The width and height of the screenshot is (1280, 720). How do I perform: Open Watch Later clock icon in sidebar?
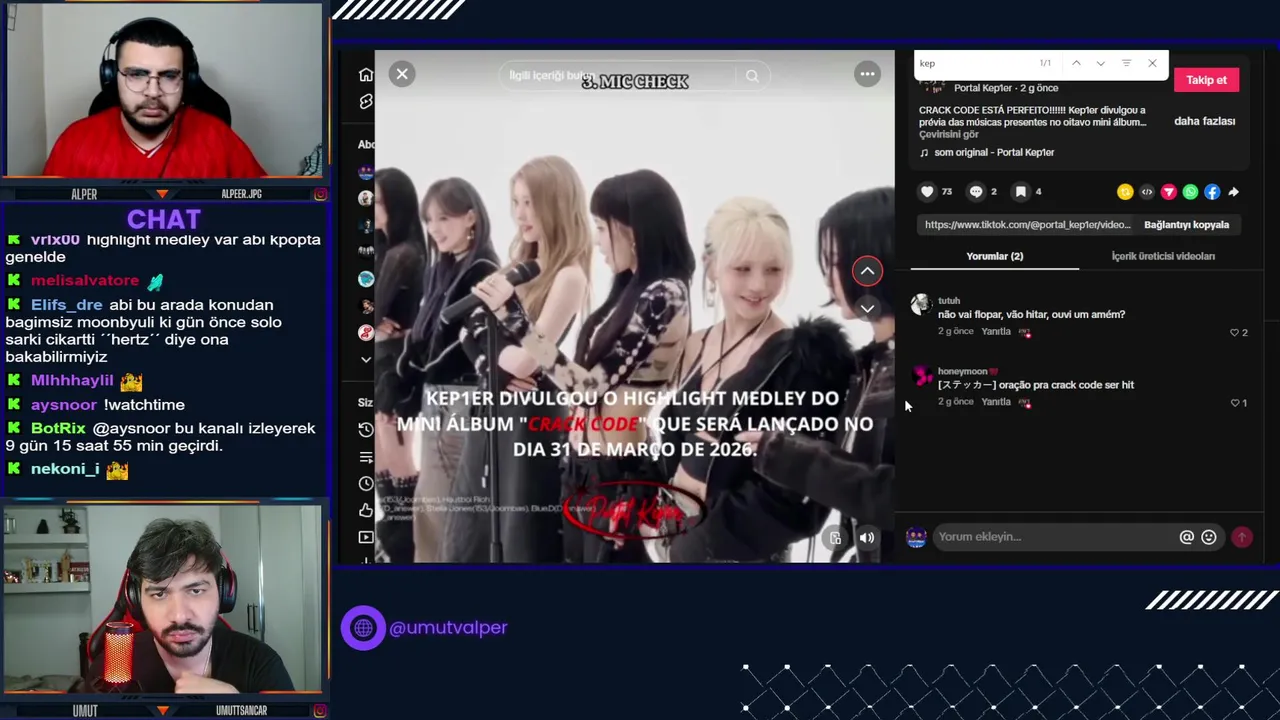[x=366, y=483]
